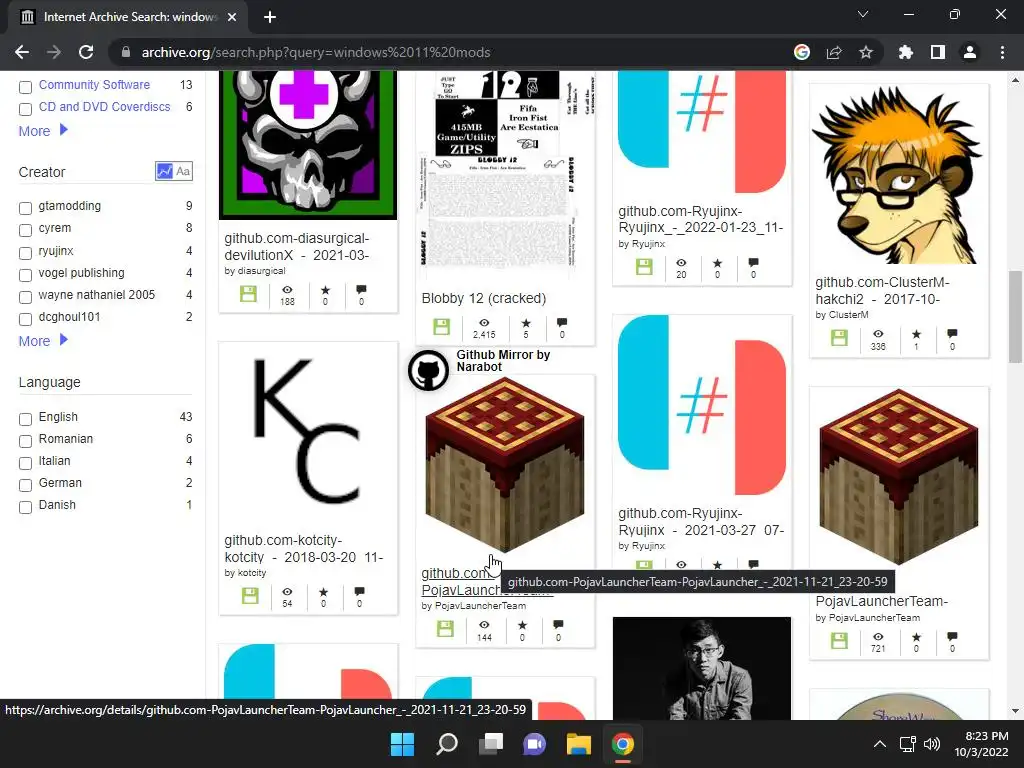The image size is (1024, 768).
Task: Go back to the previous page
Action: (22, 52)
